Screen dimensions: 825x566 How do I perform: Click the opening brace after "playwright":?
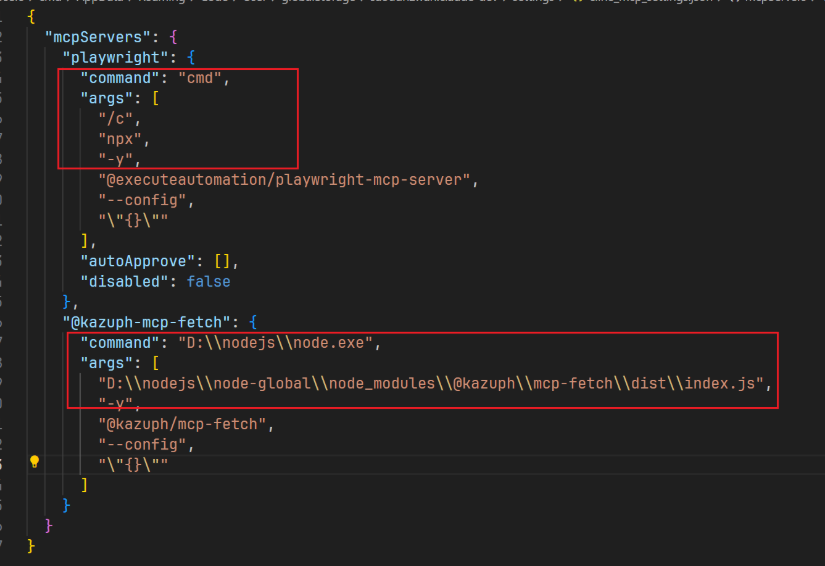191,58
